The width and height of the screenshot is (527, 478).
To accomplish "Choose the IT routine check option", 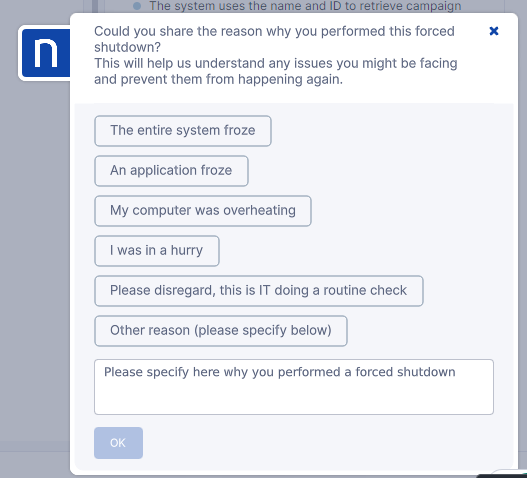I will click(x=259, y=291).
